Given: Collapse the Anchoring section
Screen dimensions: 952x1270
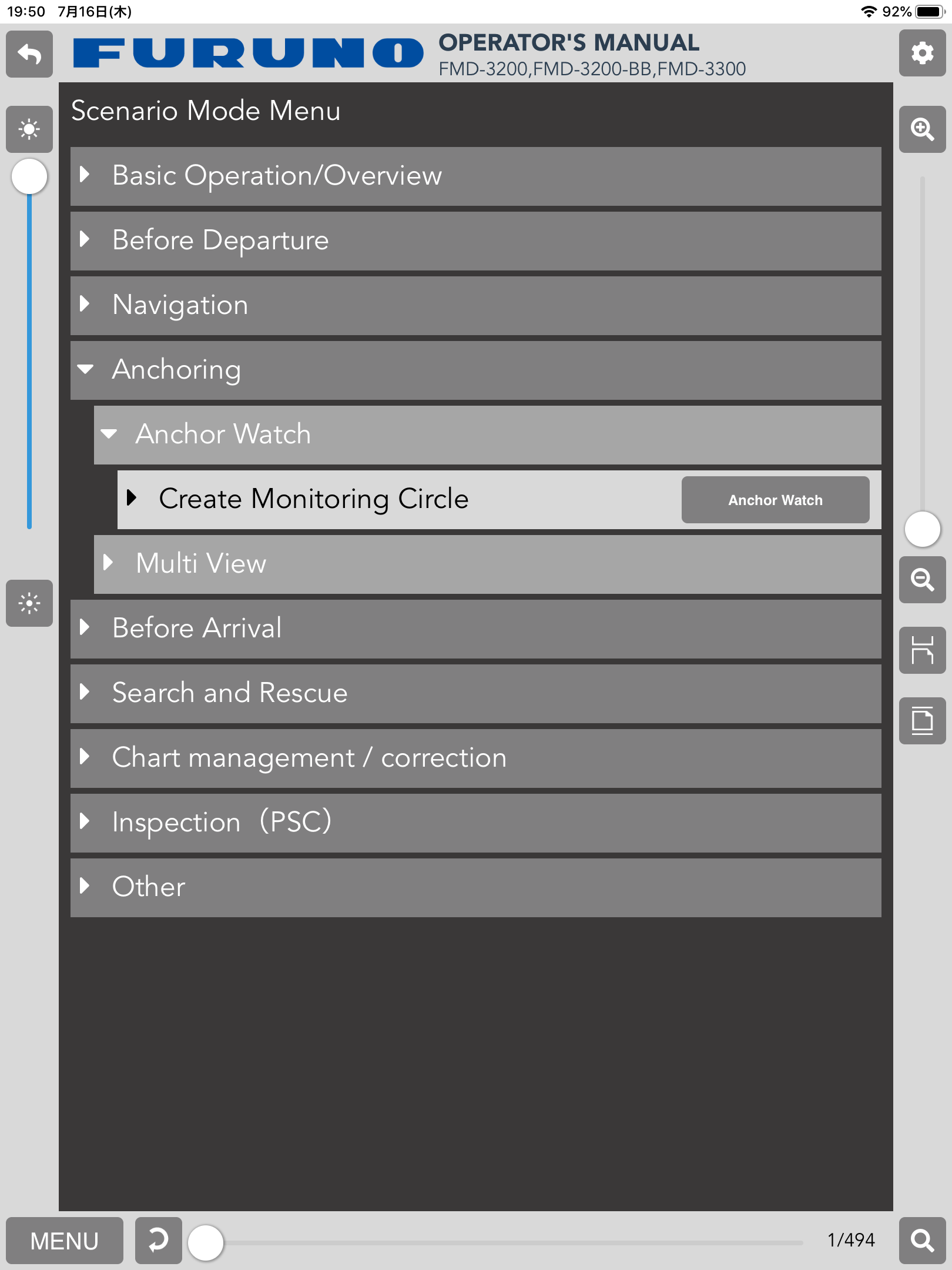Looking at the screenshot, I should click(x=476, y=370).
